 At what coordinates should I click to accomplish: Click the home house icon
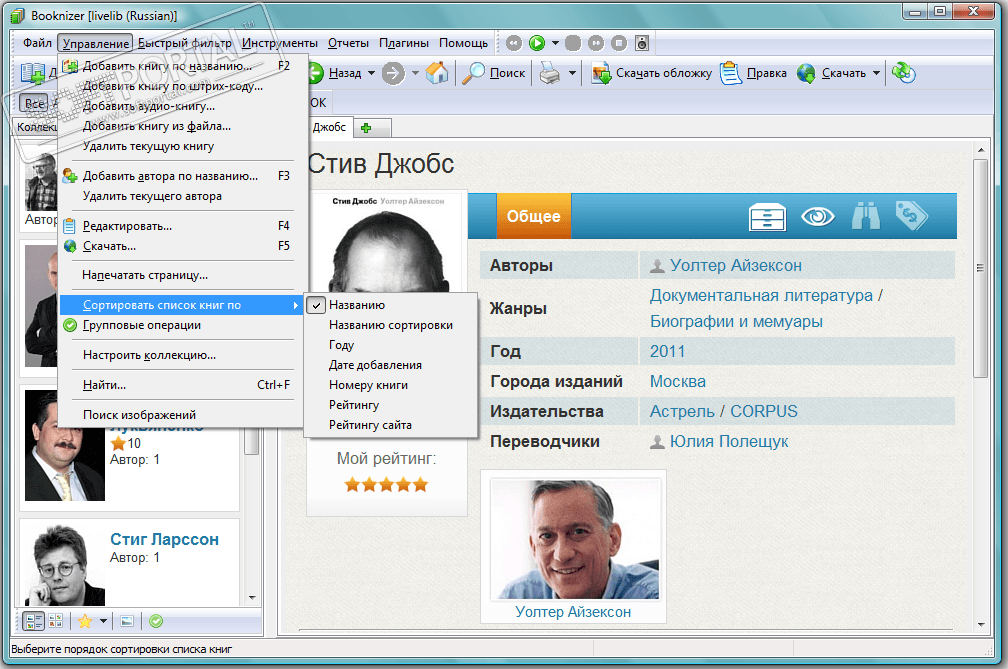(437, 73)
